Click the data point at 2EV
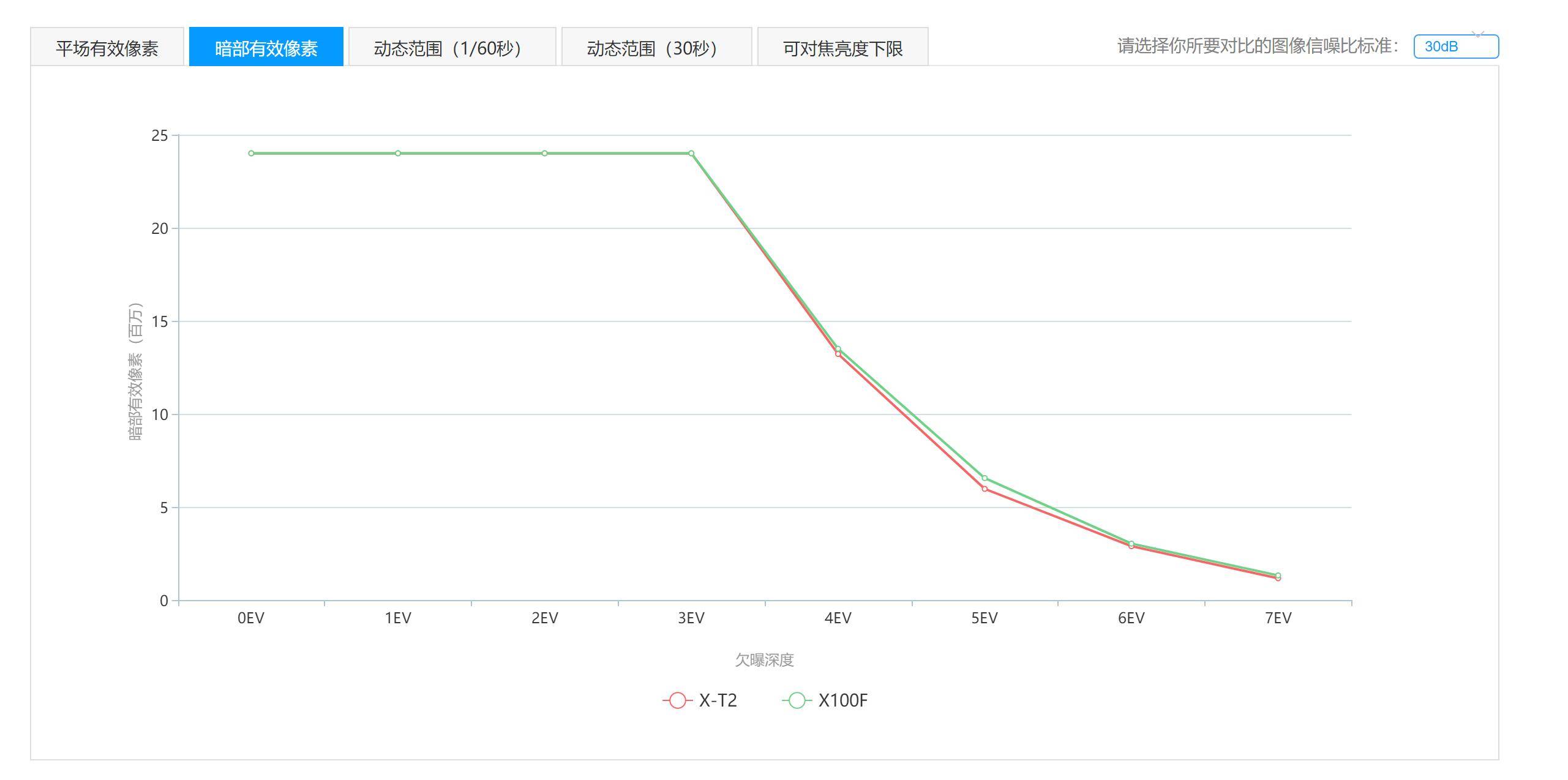 (544, 153)
